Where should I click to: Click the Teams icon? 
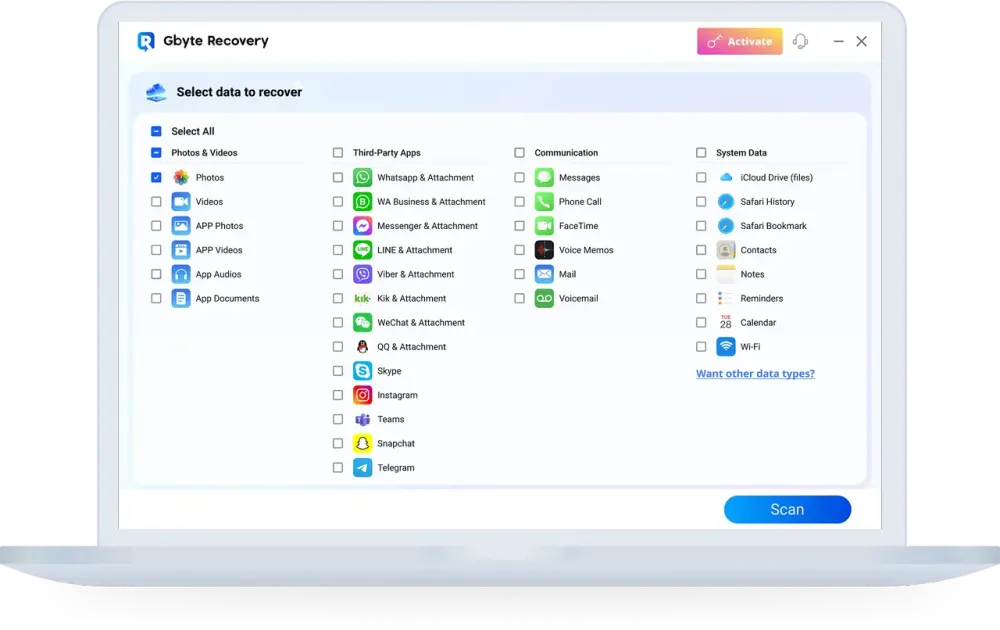click(362, 420)
